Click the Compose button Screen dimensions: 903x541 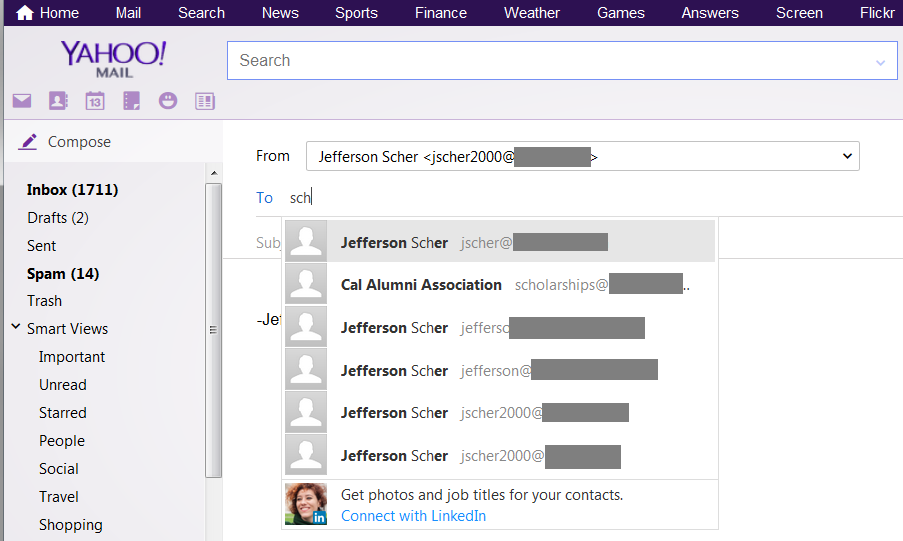(x=66, y=142)
